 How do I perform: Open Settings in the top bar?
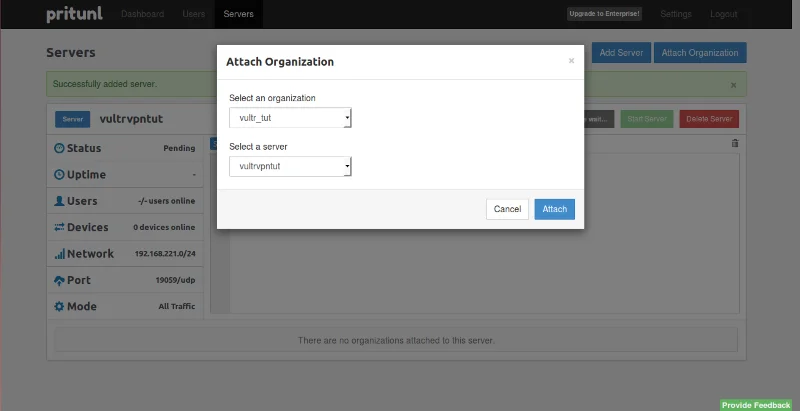click(x=676, y=14)
